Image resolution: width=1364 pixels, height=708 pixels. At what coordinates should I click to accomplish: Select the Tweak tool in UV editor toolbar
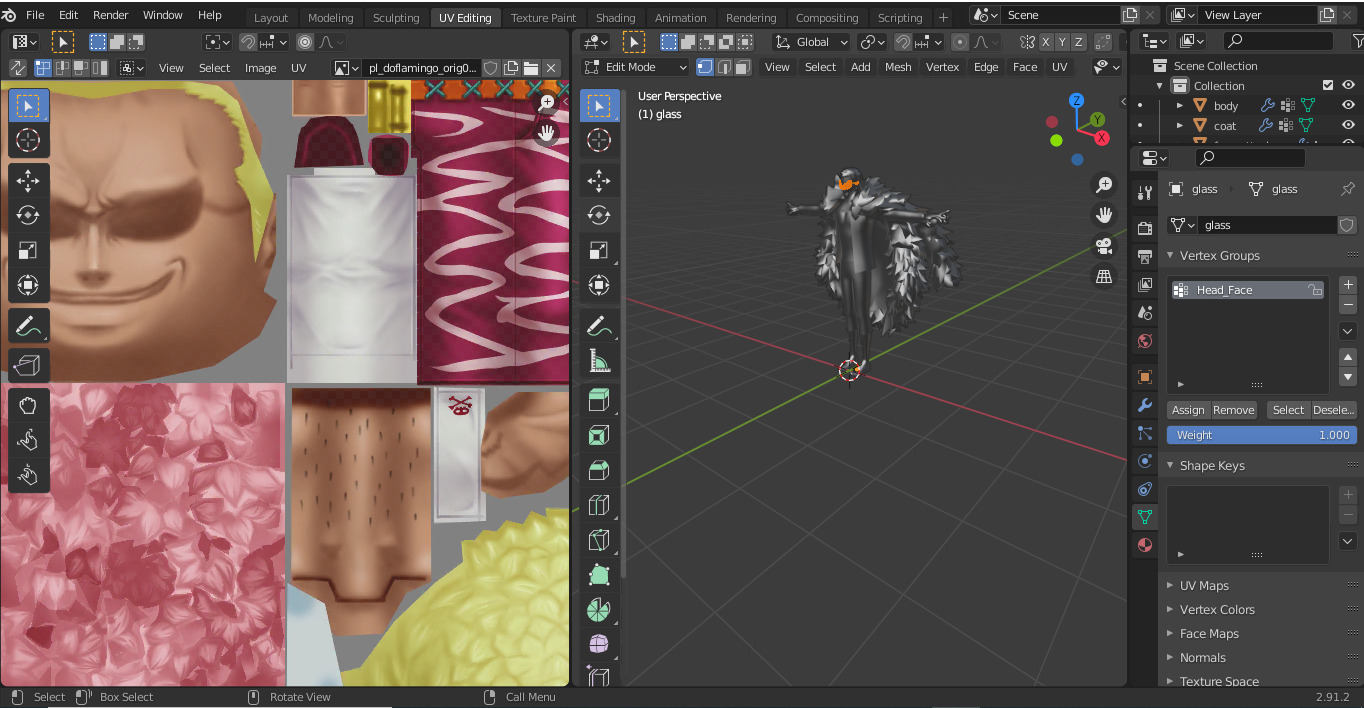[28, 104]
